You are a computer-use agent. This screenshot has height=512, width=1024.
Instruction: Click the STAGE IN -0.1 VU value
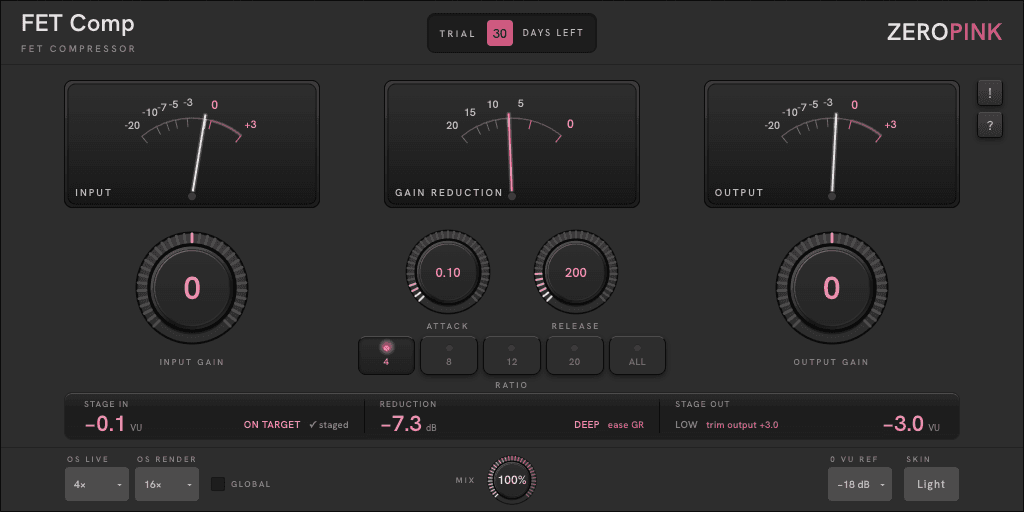pyautogui.click(x=114, y=424)
